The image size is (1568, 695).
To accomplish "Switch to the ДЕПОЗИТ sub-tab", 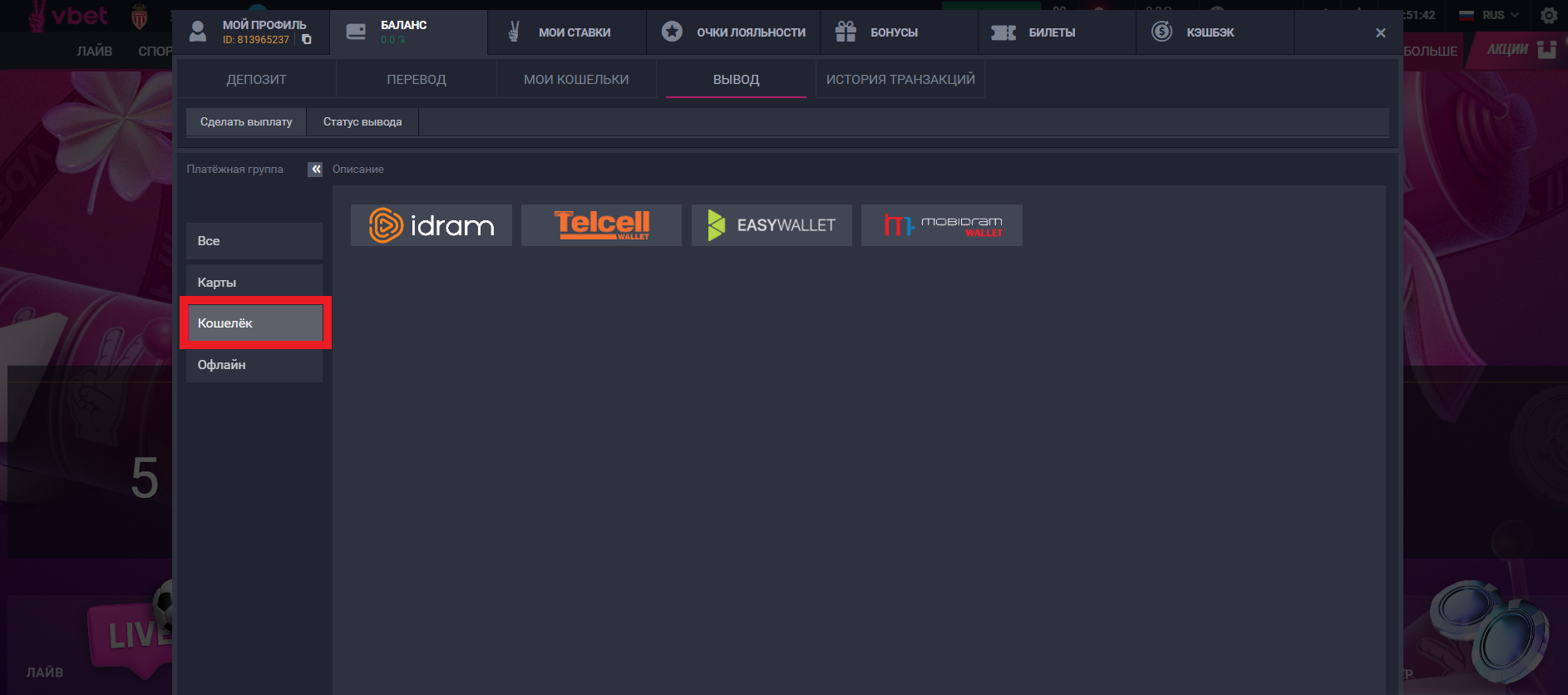I will (x=256, y=80).
